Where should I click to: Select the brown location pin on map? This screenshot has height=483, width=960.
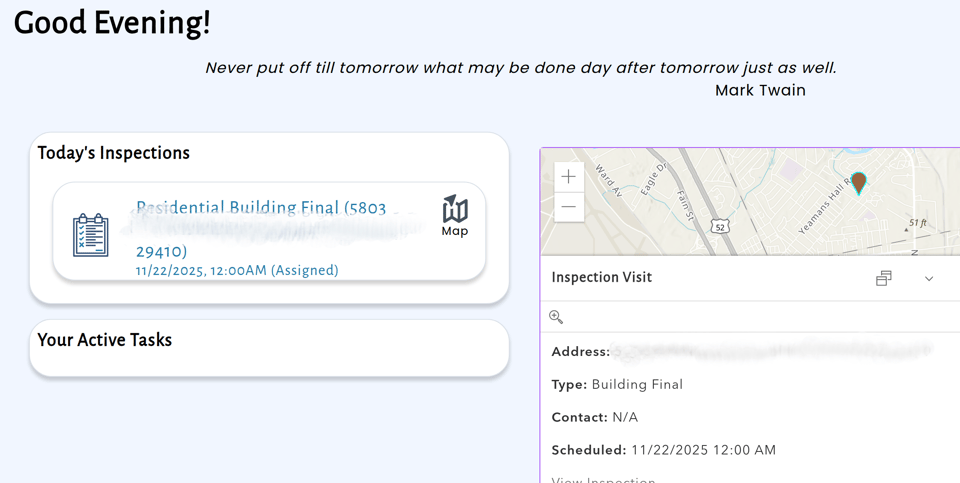pyautogui.click(x=859, y=183)
